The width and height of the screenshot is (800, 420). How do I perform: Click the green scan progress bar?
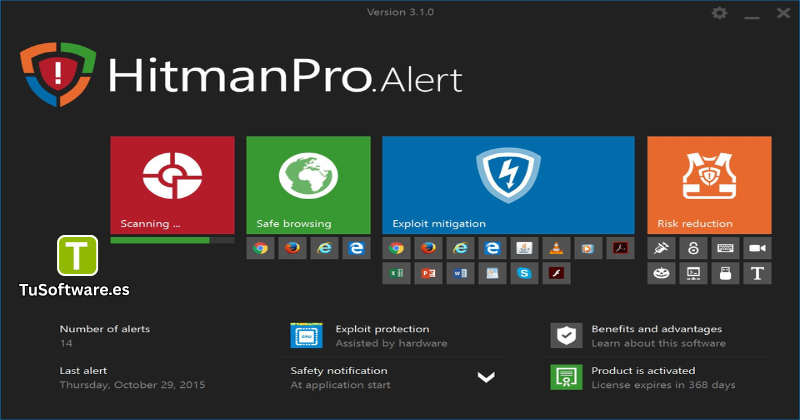point(160,240)
